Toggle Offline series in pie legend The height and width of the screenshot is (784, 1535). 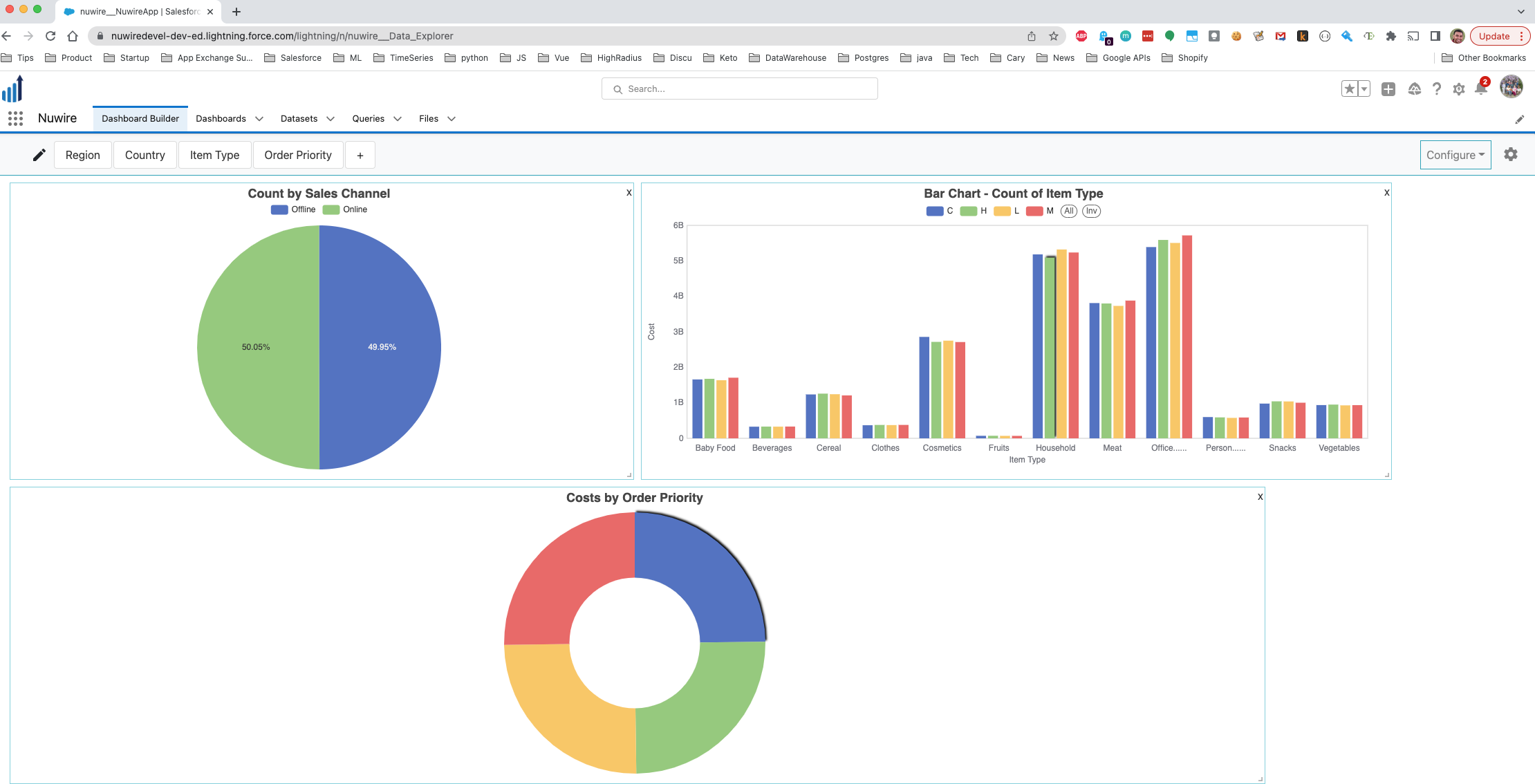(293, 209)
